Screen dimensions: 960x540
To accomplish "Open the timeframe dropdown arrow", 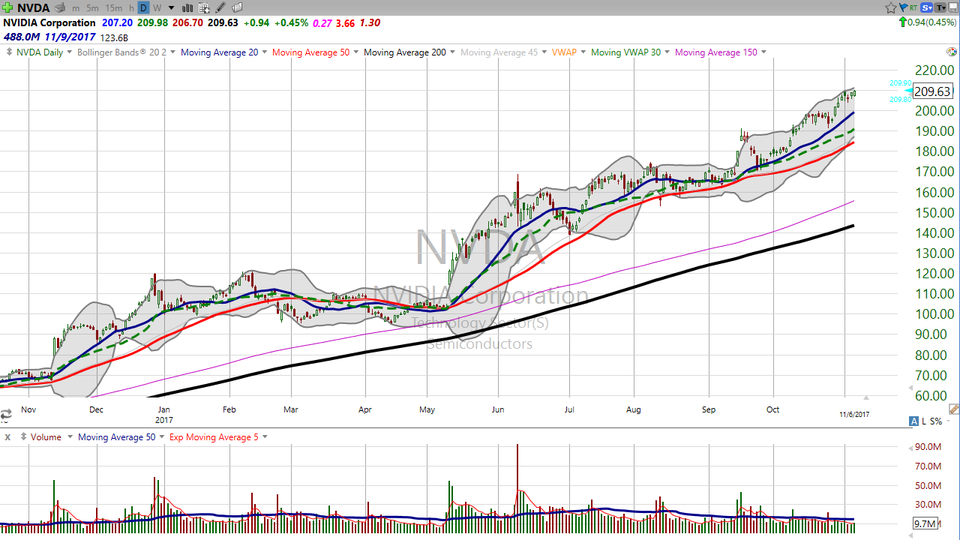I will pos(171,8).
